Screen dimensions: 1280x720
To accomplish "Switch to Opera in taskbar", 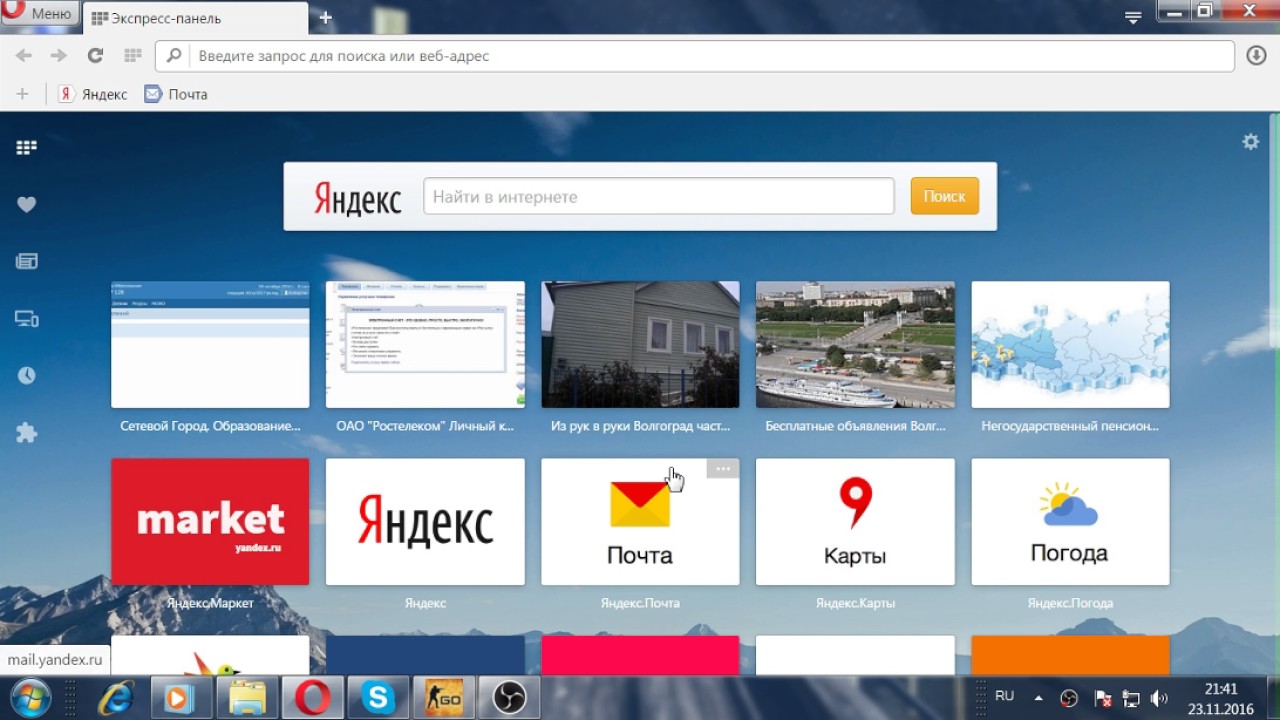I will (312, 697).
